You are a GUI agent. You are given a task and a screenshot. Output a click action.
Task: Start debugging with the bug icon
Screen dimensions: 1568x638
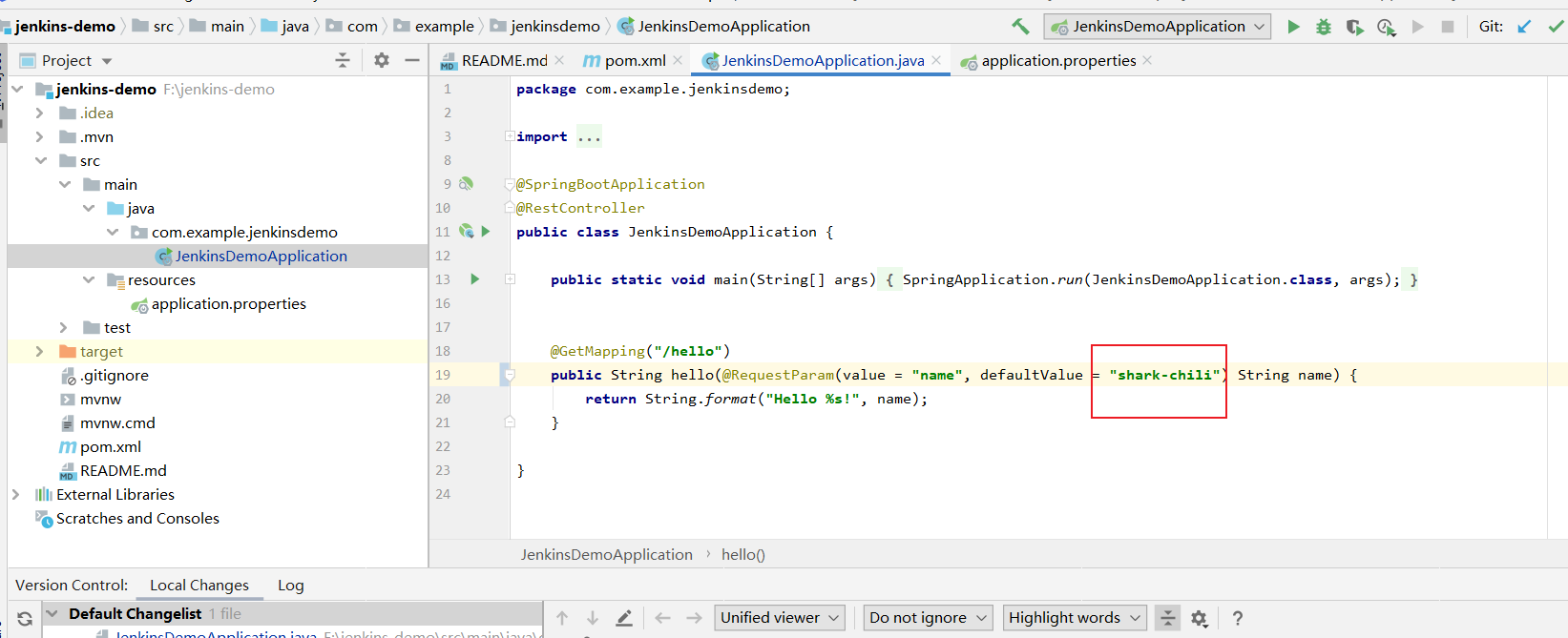coord(1324,27)
